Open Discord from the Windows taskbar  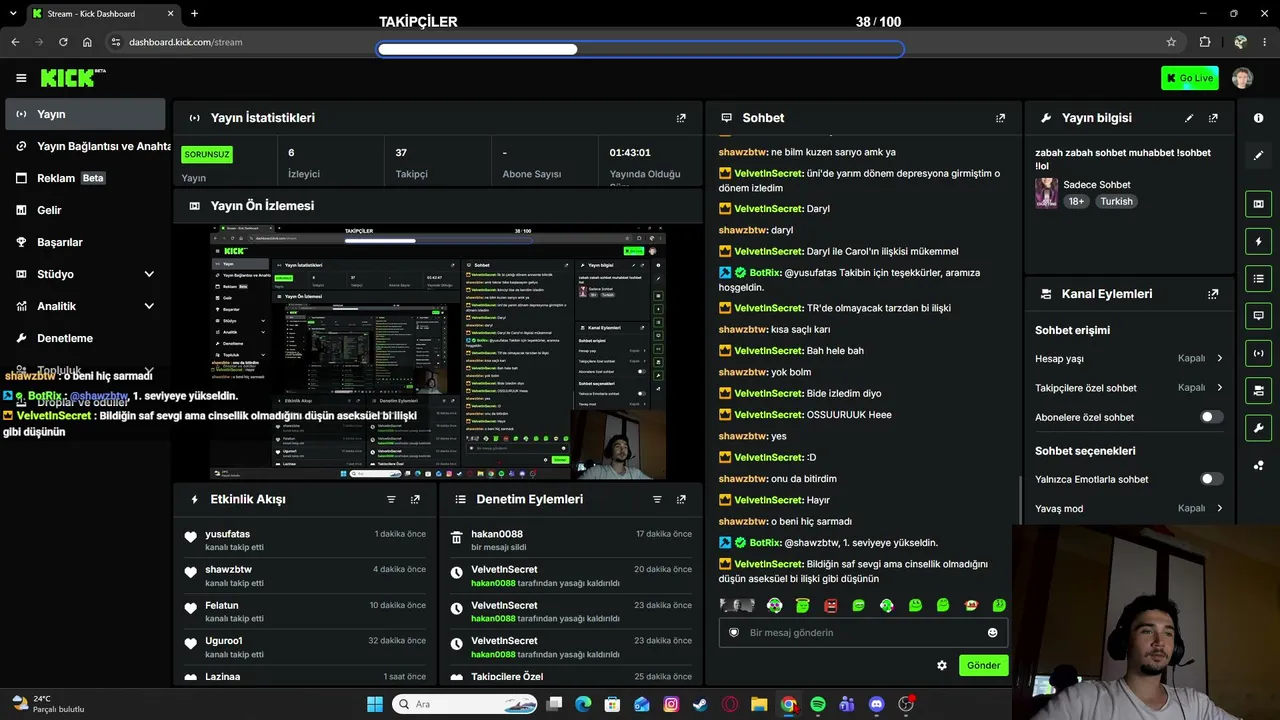[x=877, y=704]
